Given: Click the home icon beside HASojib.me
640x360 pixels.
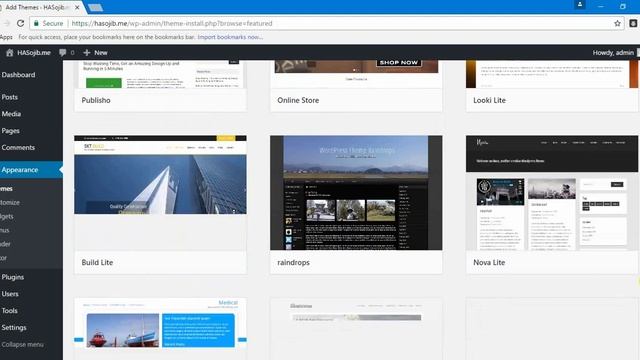Looking at the screenshot, I should (x=9, y=53).
